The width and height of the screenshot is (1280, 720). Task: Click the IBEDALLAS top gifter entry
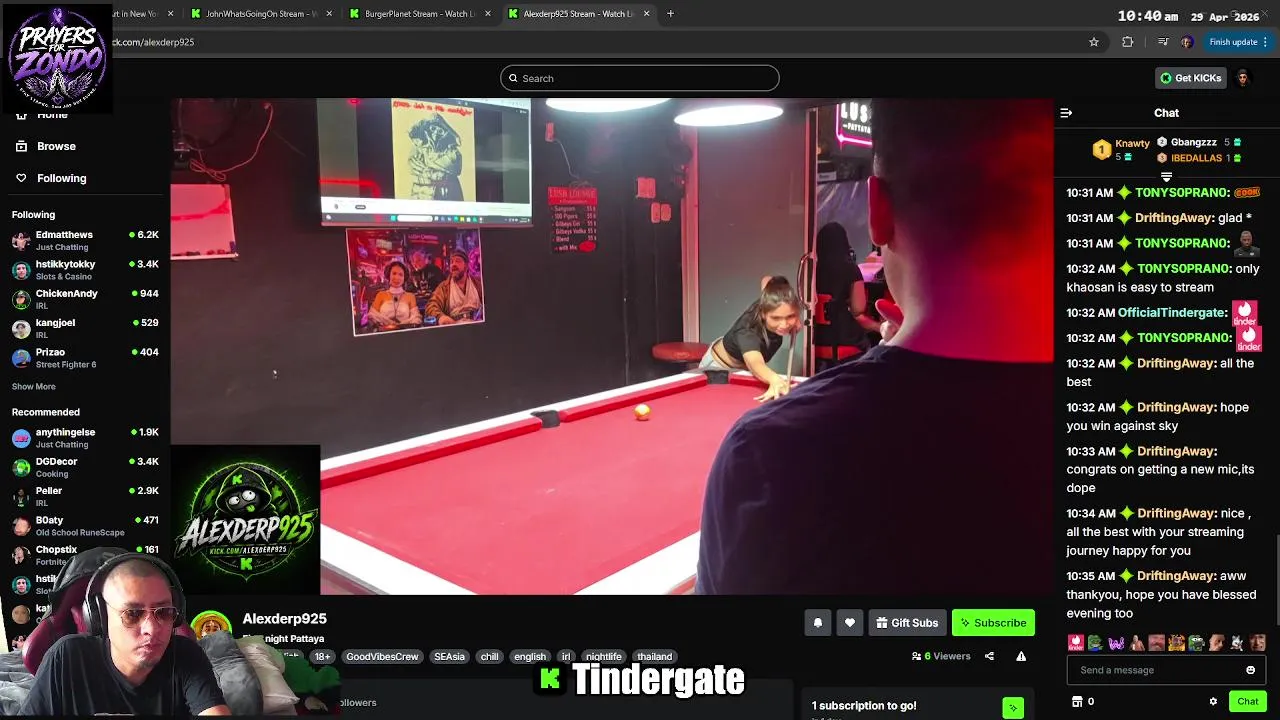1198,158
